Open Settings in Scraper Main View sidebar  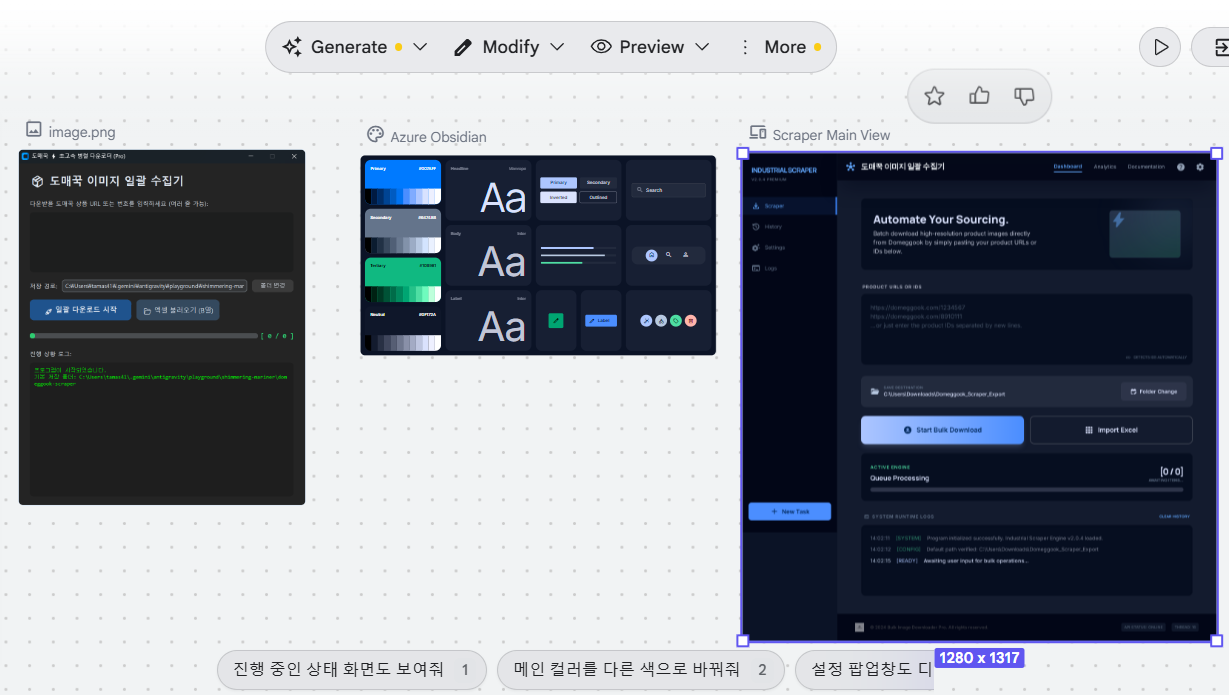[789, 247]
